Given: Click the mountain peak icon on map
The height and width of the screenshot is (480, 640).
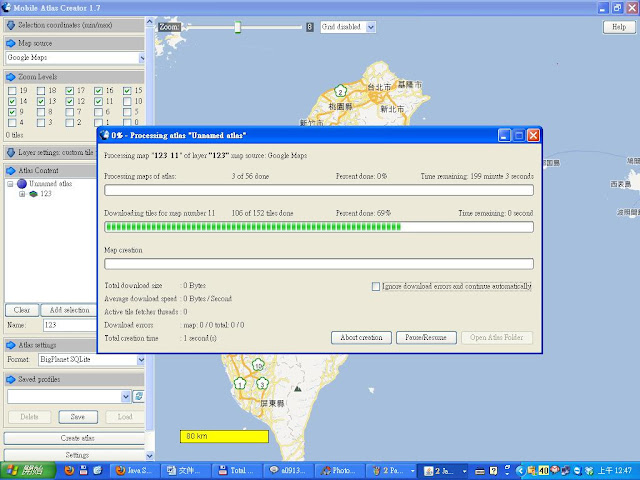Looking at the screenshot, I should click(298, 389).
